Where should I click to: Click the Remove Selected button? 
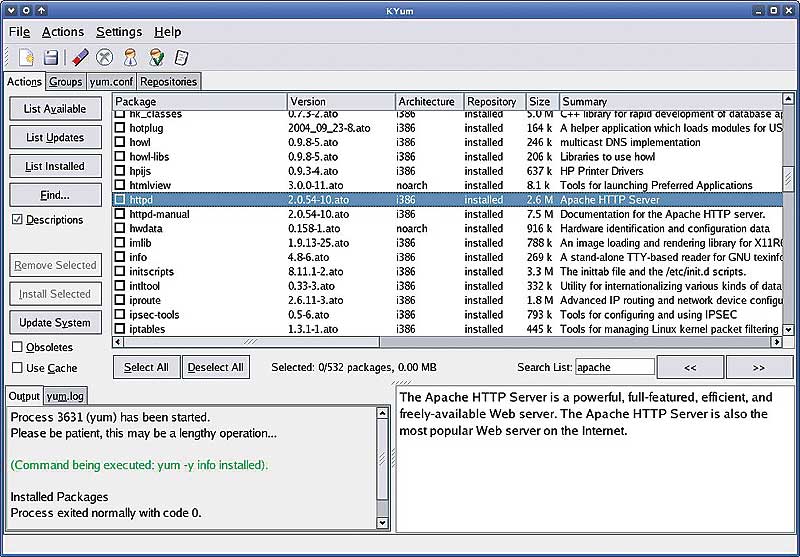coord(55,265)
